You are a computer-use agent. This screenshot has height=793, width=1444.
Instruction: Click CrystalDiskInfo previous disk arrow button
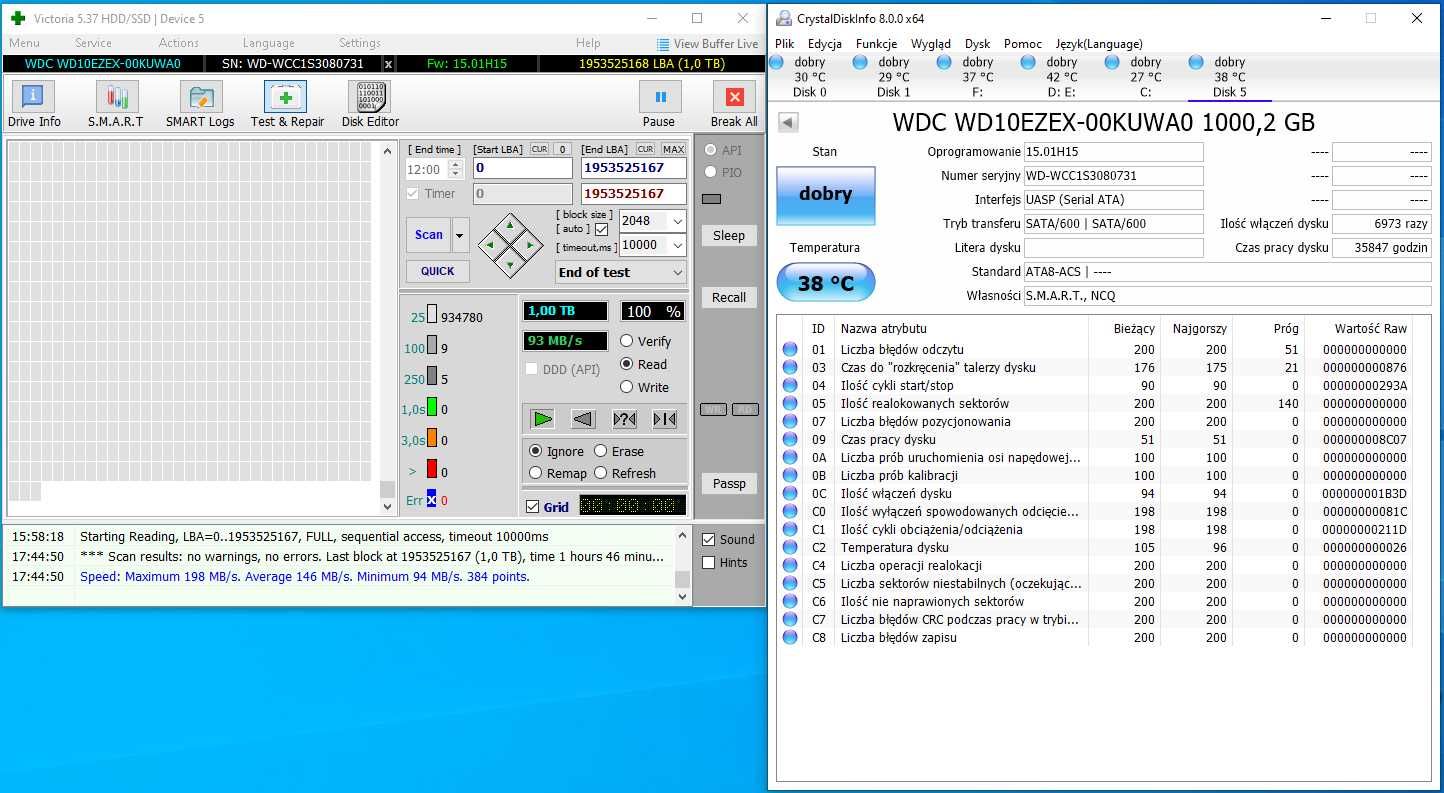pyautogui.click(x=788, y=122)
